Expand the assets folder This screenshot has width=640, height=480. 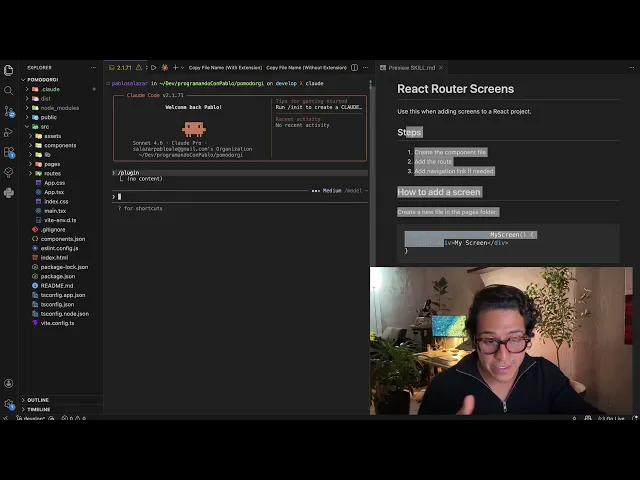point(61,136)
